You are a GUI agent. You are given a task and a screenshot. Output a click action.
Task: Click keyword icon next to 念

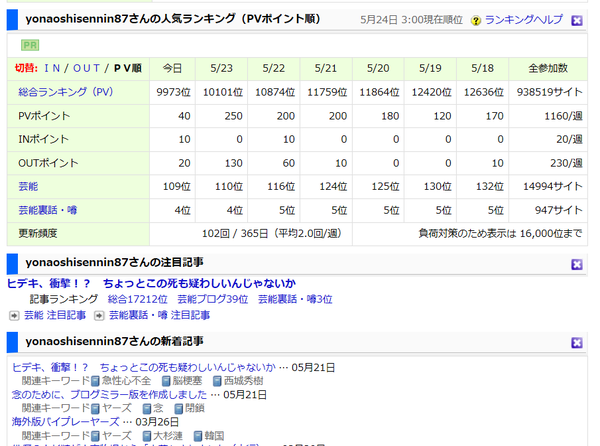pyautogui.click(x=147, y=409)
